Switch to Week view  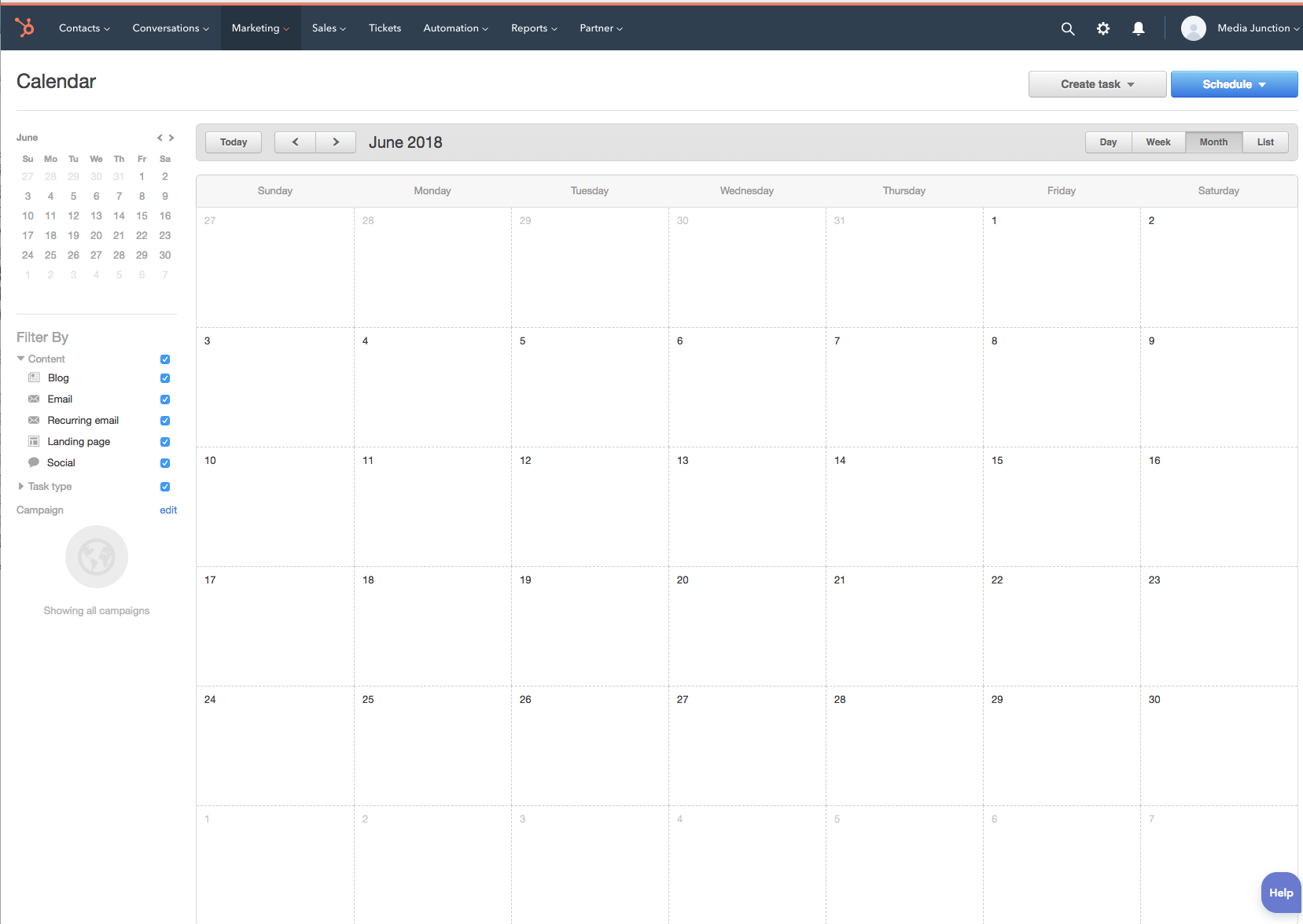(1158, 142)
